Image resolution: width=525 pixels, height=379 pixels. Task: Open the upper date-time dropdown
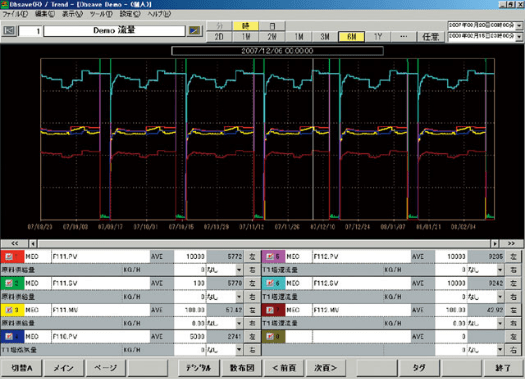point(519,25)
